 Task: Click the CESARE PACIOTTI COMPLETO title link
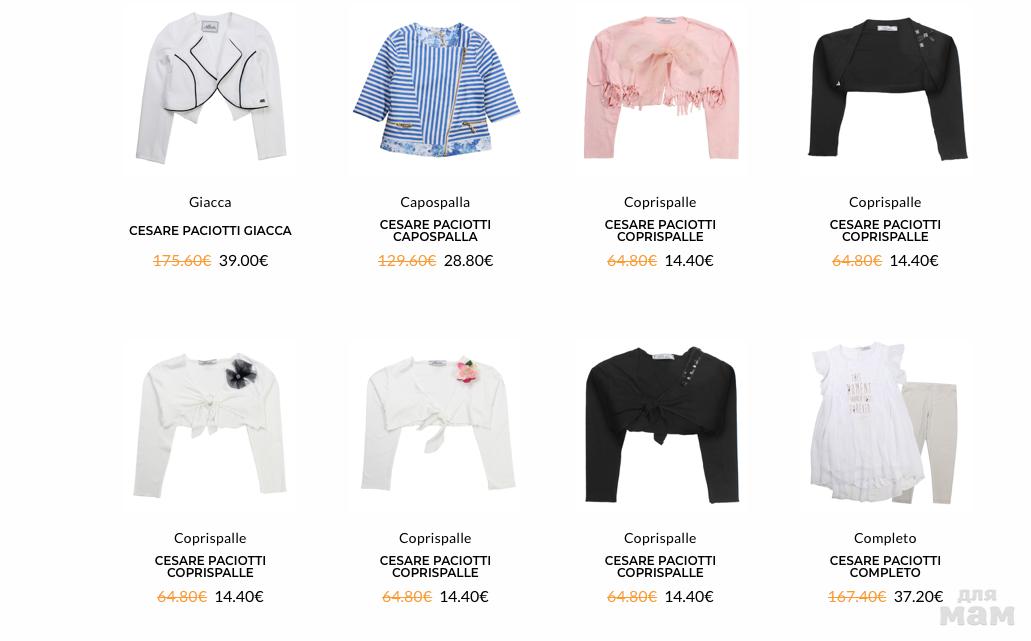[x=885, y=567]
